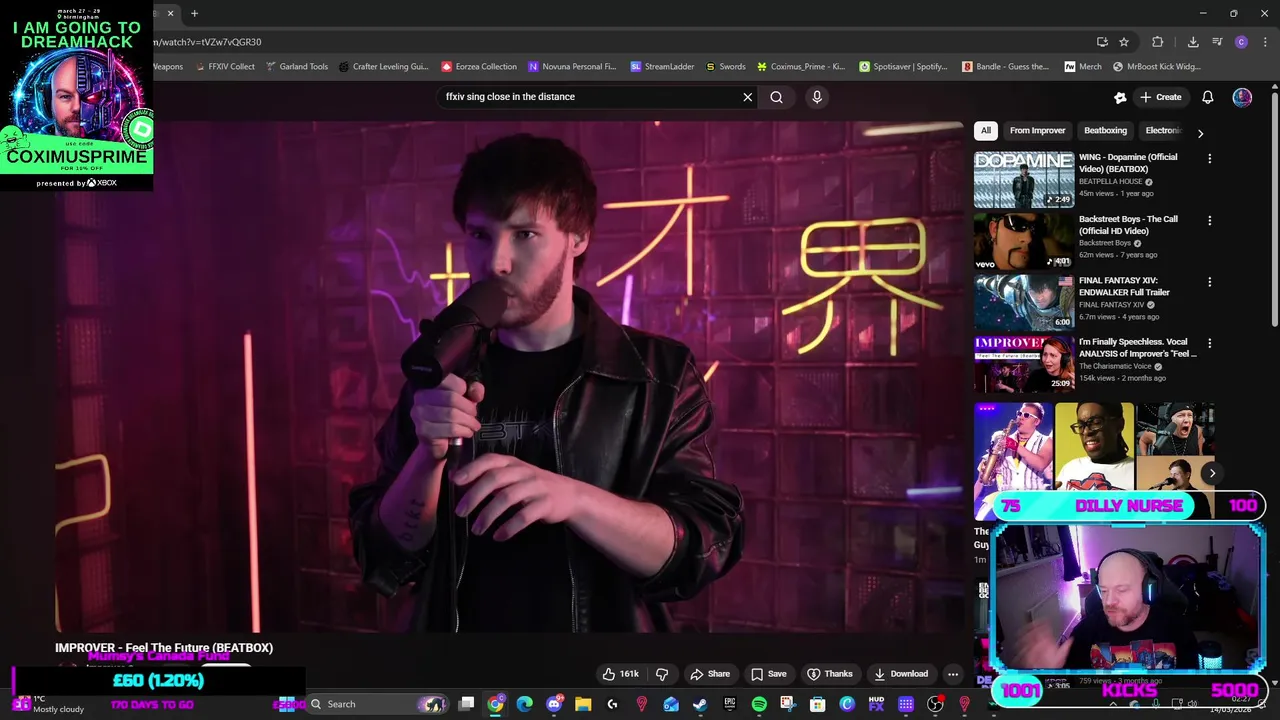Open more options for ENDWALKER Full Trailer
1280x720 pixels.
click(x=1209, y=282)
